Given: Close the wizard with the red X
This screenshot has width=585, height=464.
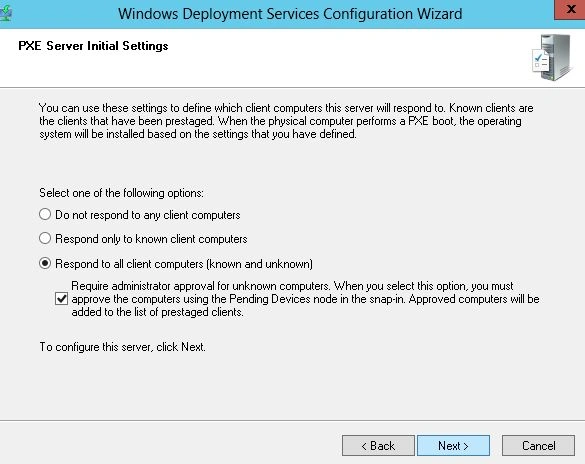Looking at the screenshot, I should 570,9.
